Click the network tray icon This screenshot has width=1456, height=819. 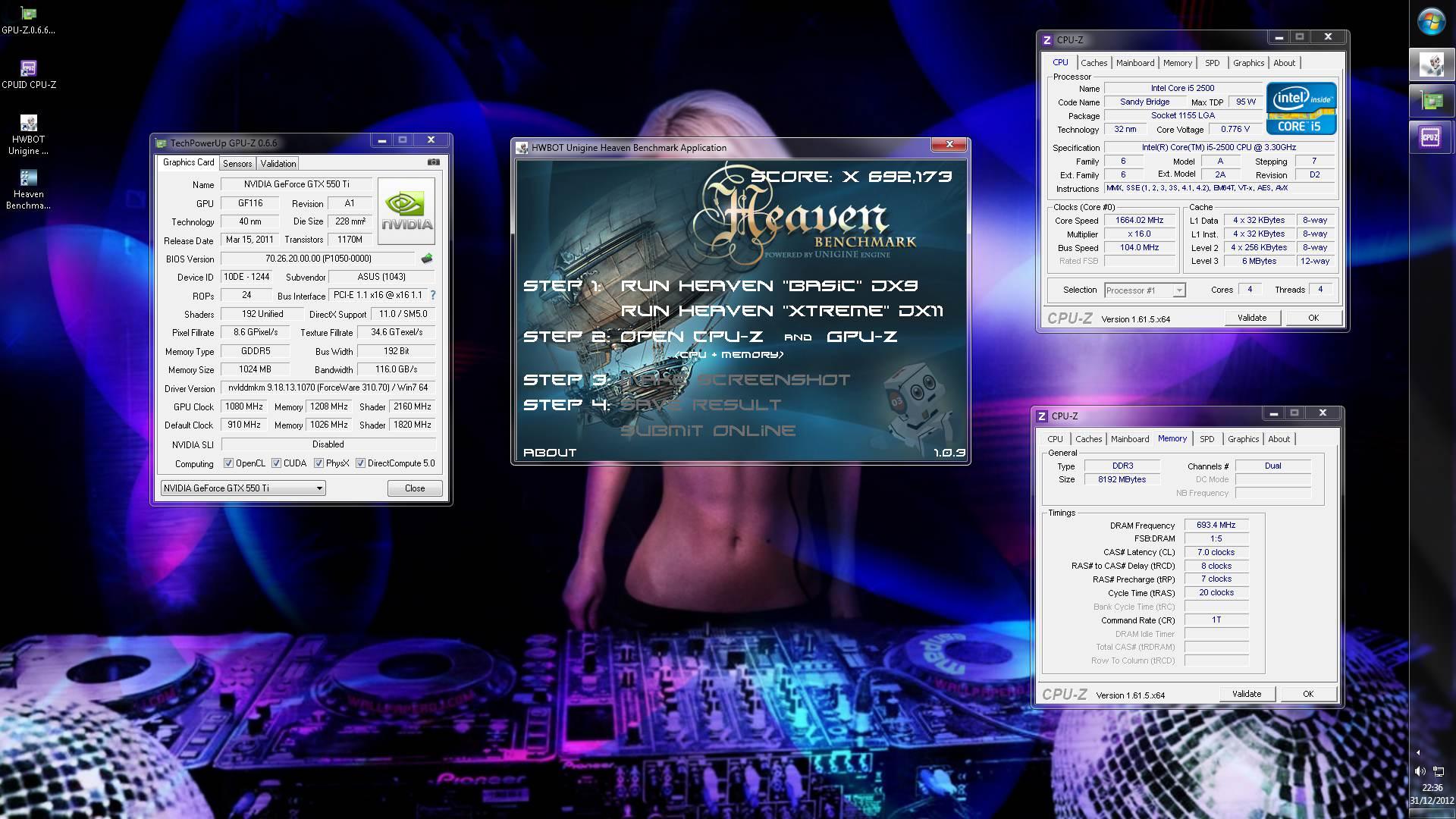pos(1439,771)
